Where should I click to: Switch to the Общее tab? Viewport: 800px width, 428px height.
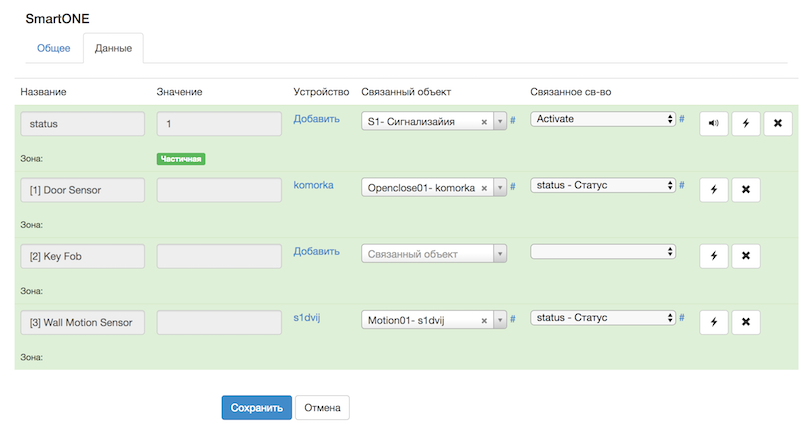[53, 48]
